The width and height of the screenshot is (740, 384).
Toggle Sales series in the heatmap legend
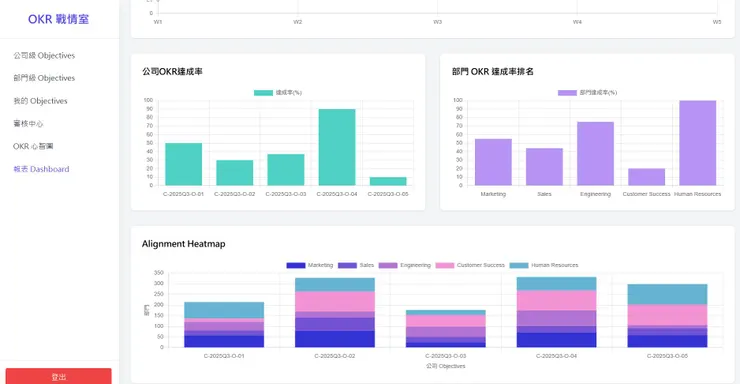point(356,265)
